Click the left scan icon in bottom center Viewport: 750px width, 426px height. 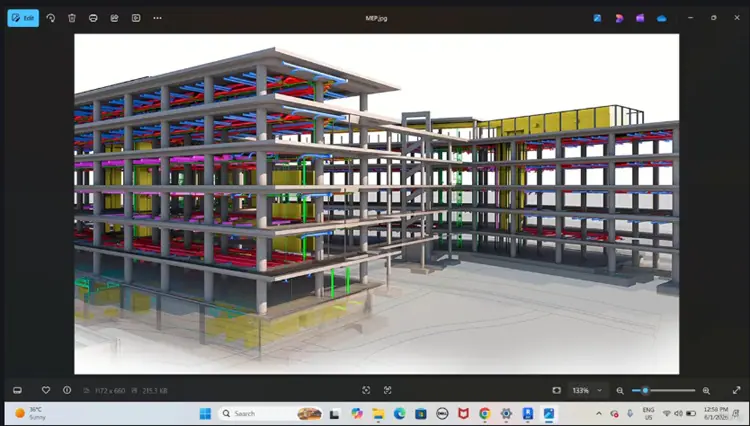click(366, 390)
